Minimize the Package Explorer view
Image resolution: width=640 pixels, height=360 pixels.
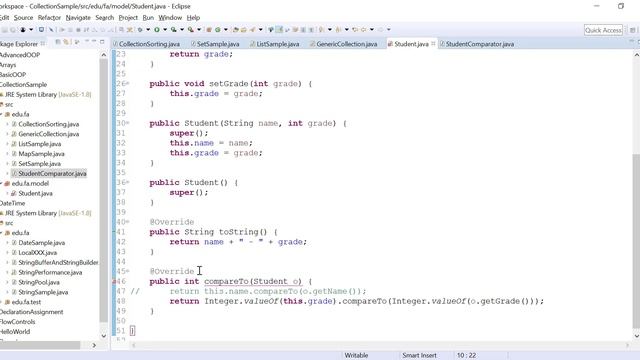click(94, 42)
